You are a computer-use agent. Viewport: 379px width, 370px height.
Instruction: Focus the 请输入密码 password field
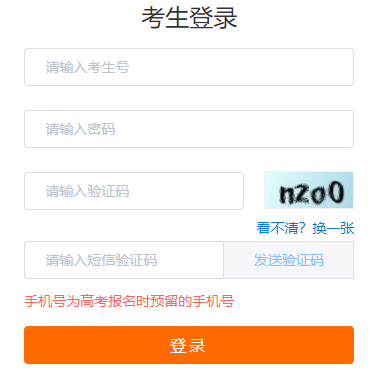tap(189, 129)
